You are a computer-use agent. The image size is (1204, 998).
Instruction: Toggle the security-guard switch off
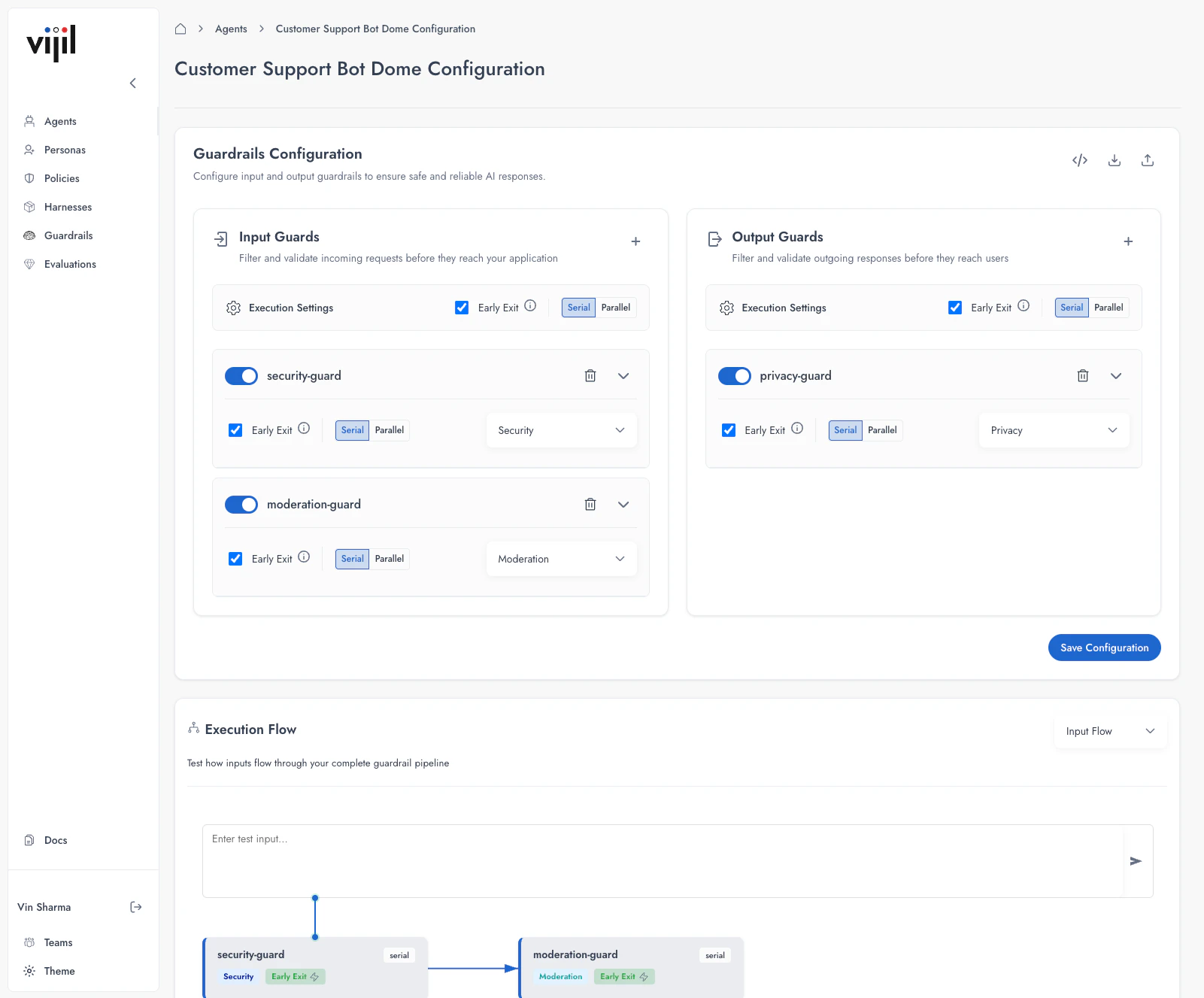click(x=241, y=376)
